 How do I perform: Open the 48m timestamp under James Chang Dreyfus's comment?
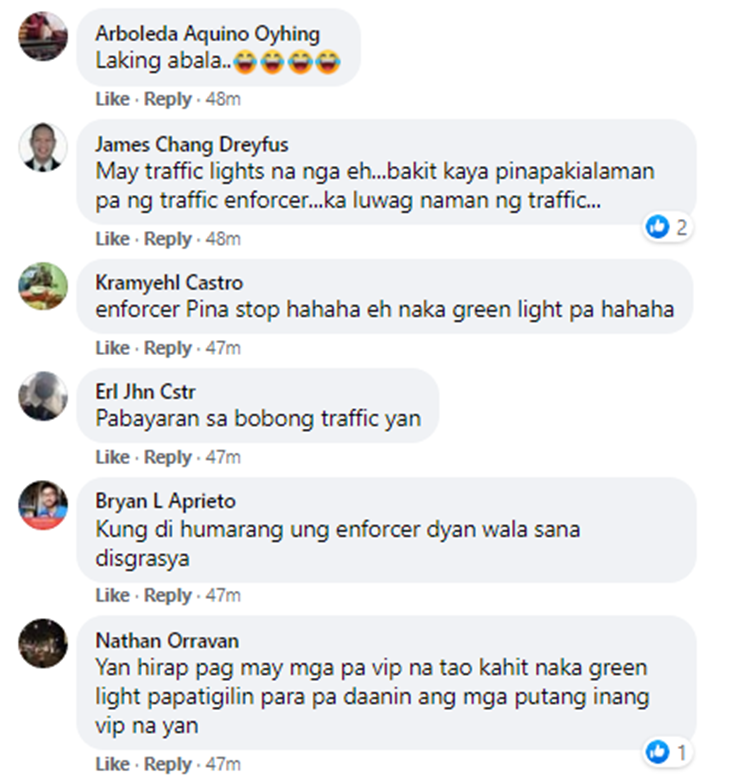[x=223, y=239]
